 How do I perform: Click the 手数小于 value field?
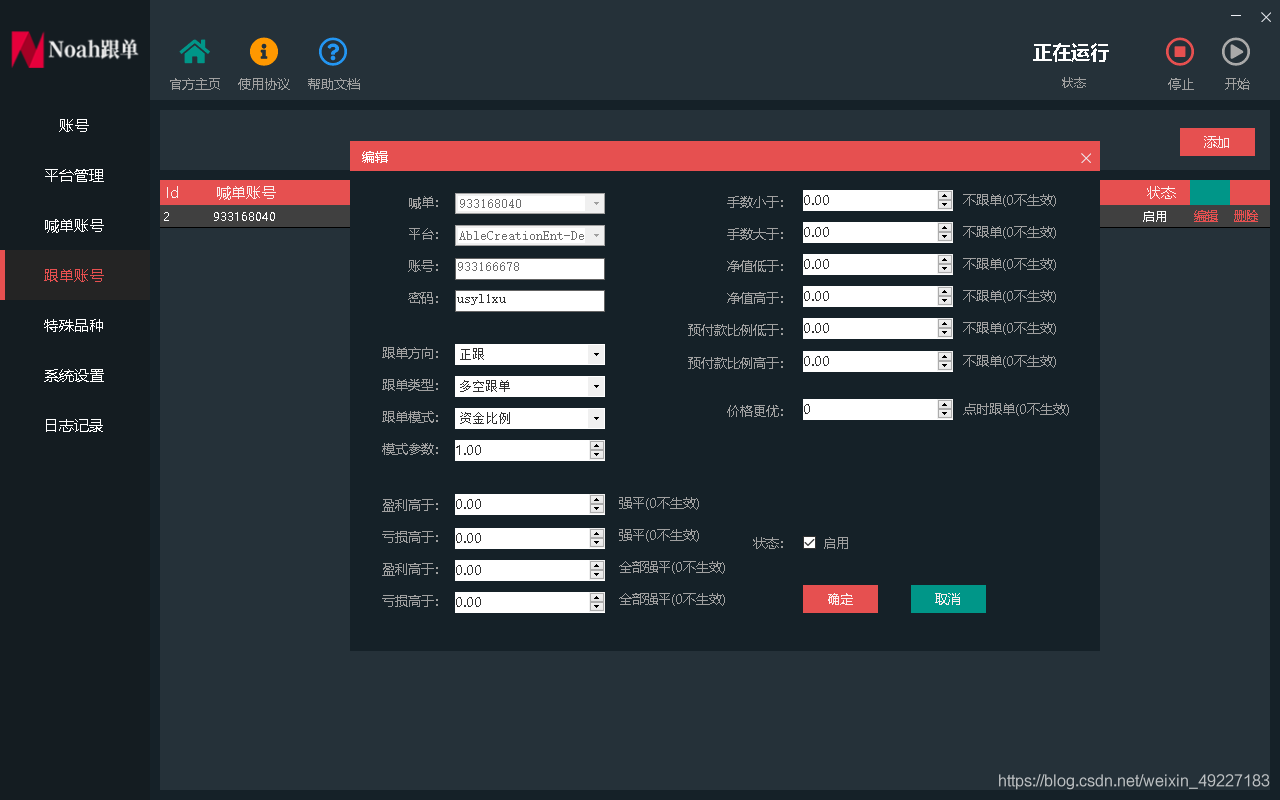coord(878,200)
